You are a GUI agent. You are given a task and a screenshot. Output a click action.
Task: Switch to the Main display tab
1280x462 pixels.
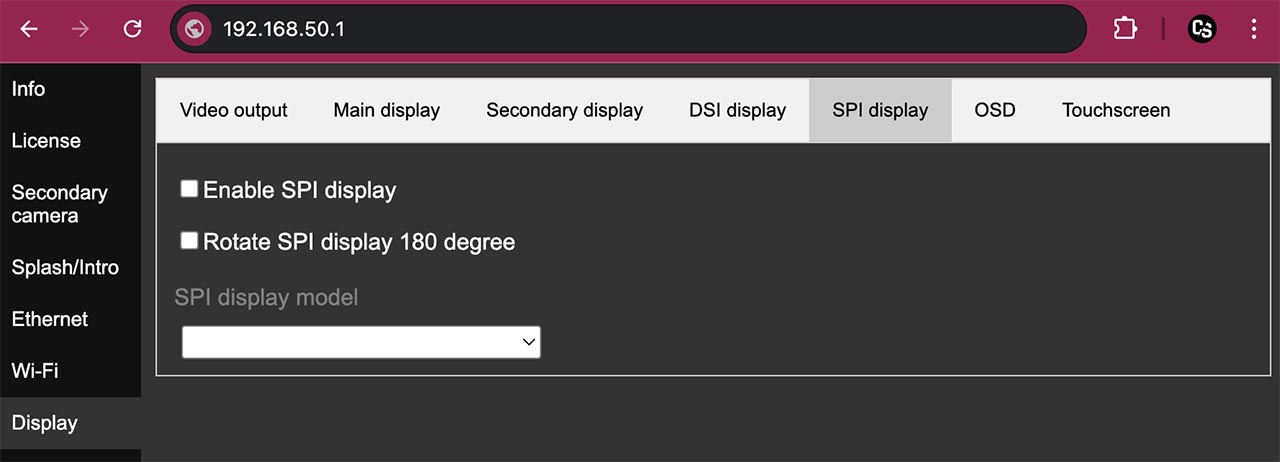tap(387, 110)
